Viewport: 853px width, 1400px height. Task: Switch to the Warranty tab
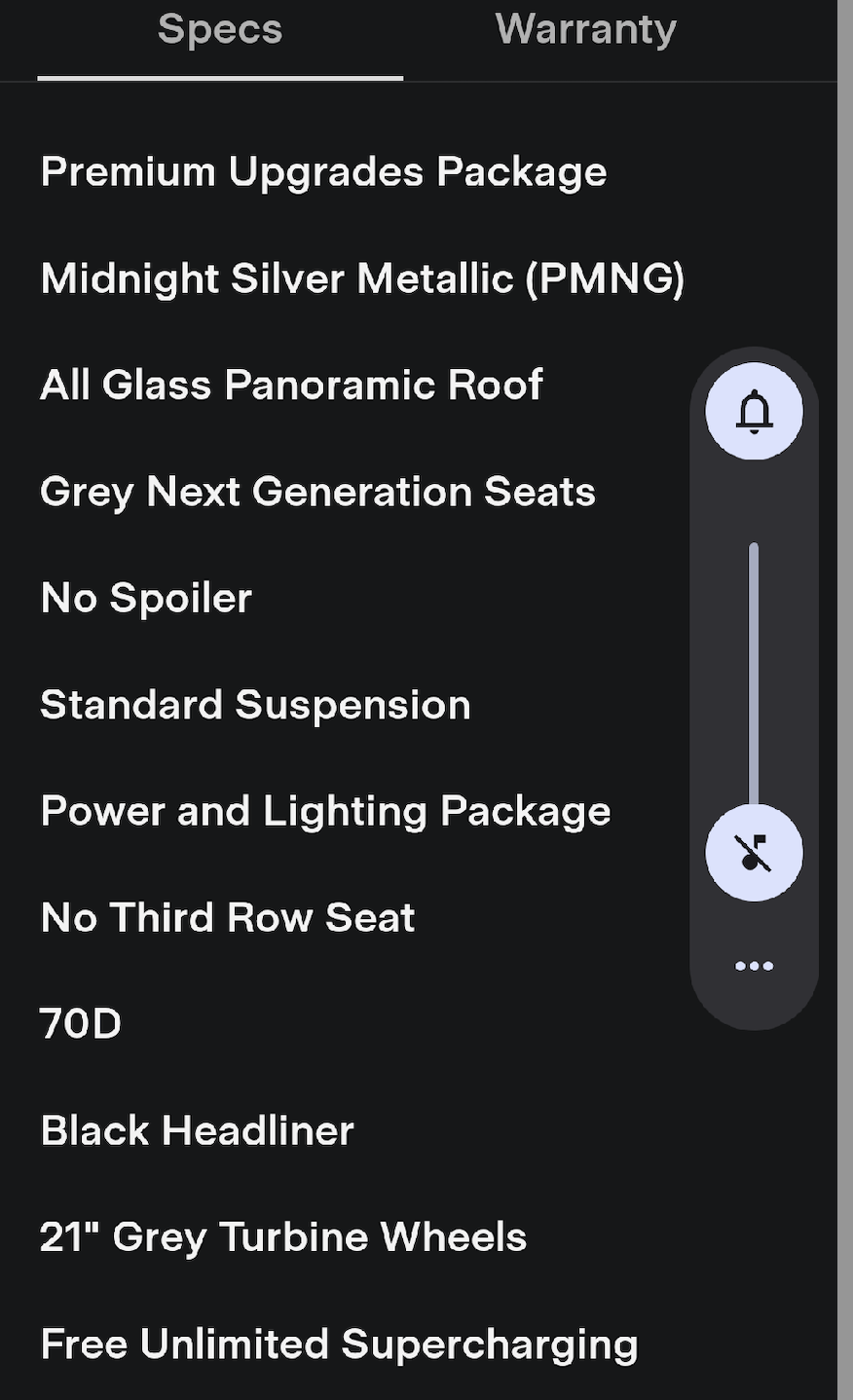(x=585, y=29)
